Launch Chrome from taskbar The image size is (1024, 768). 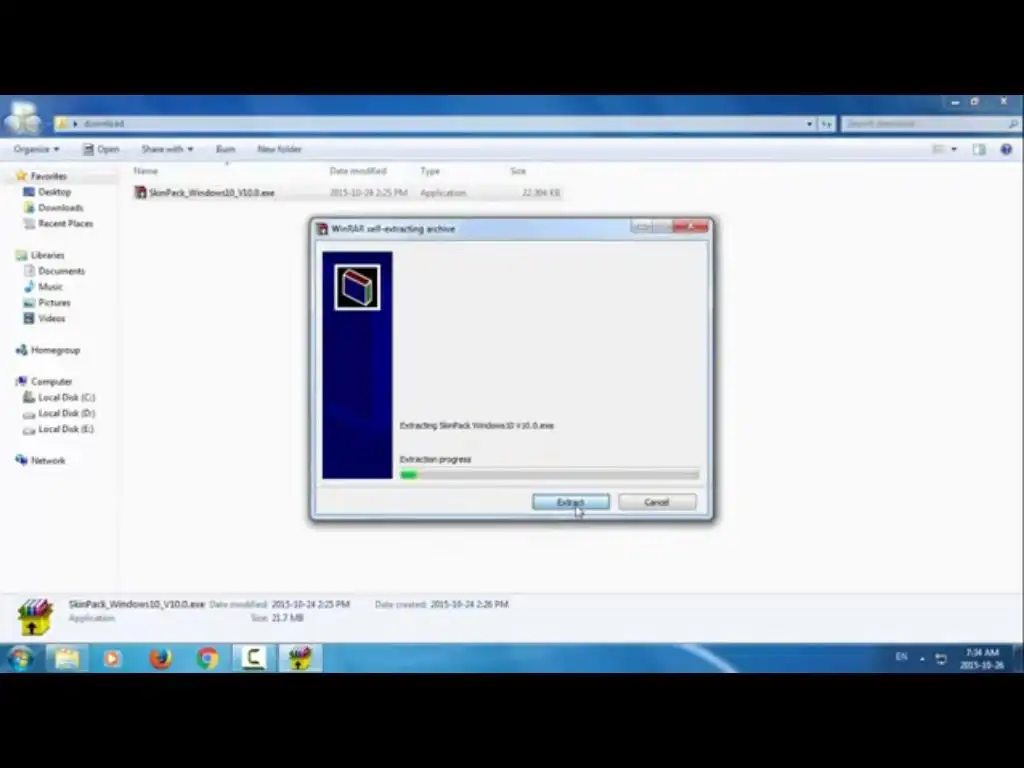click(x=207, y=658)
